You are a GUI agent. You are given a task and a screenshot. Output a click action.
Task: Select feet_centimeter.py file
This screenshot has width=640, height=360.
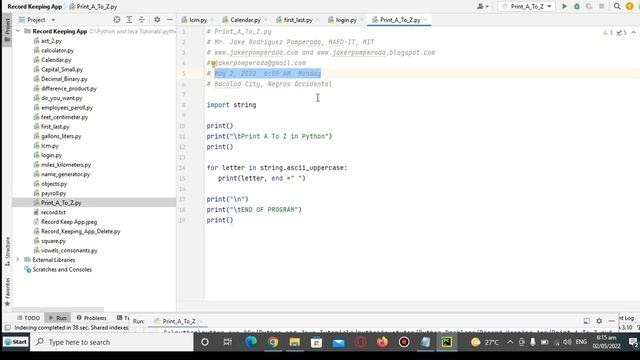pyautogui.click(x=64, y=117)
